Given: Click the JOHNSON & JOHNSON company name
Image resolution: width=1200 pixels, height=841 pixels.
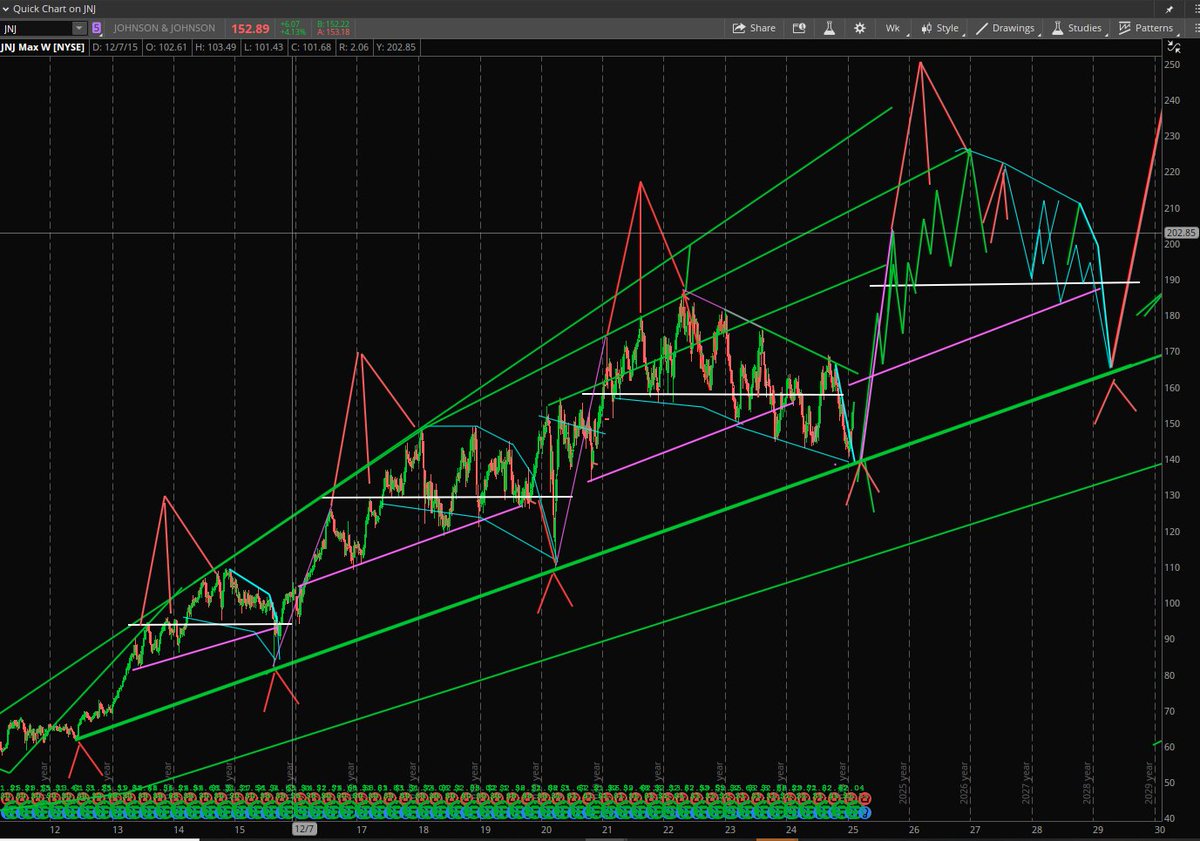Looking at the screenshot, I should pos(164,28).
